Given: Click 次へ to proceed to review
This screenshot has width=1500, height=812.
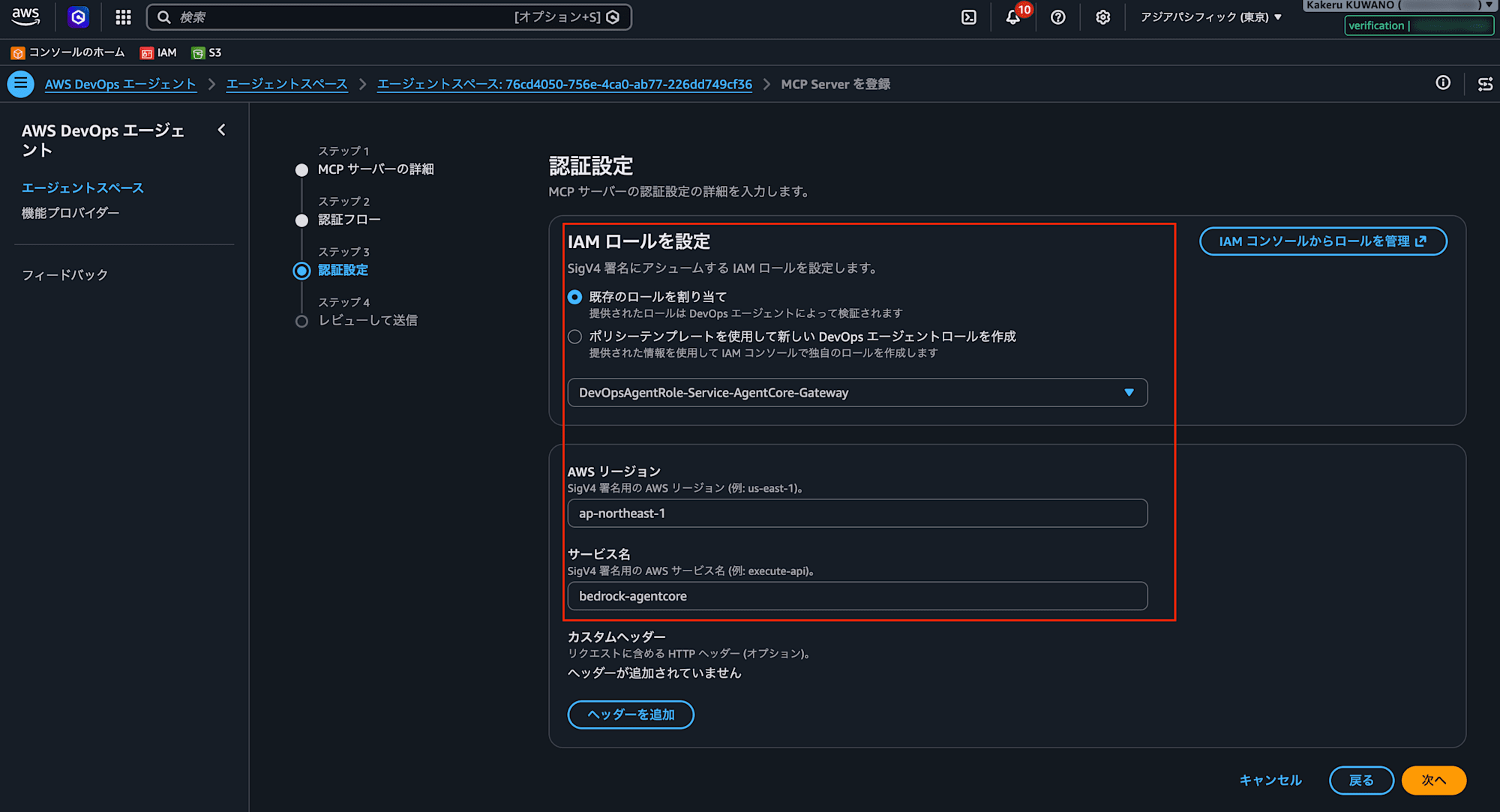Looking at the screenshot, I should tap(1433, 781).
